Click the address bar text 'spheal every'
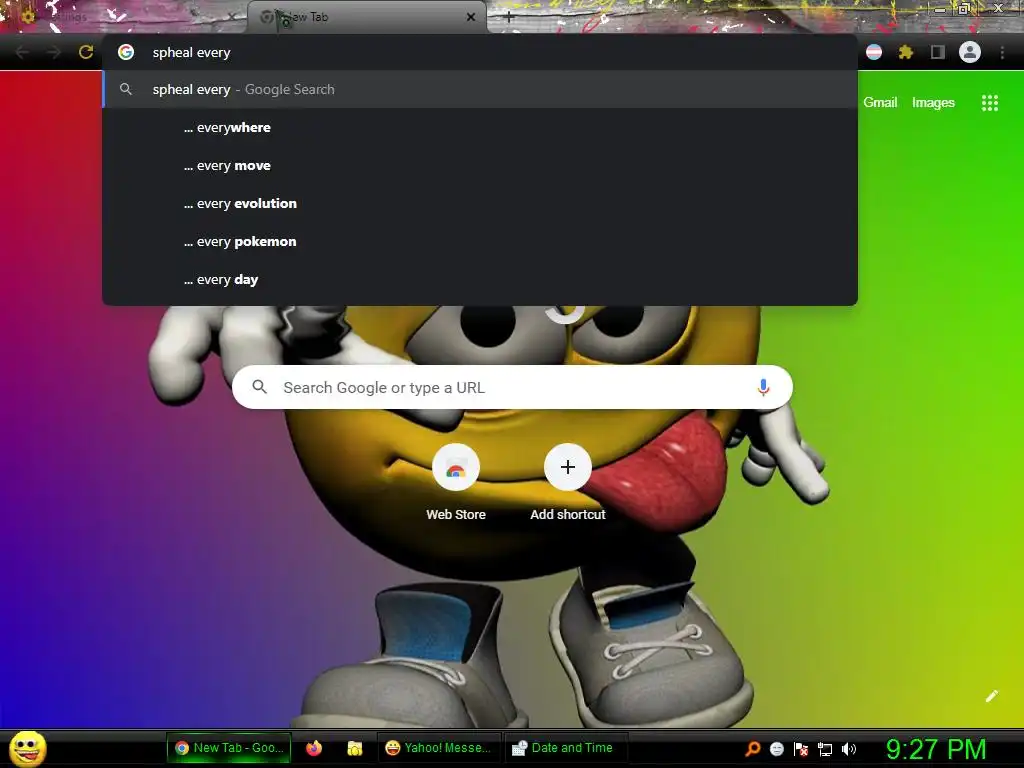This screenshot has height=768, width=1024. click(191, 52)
